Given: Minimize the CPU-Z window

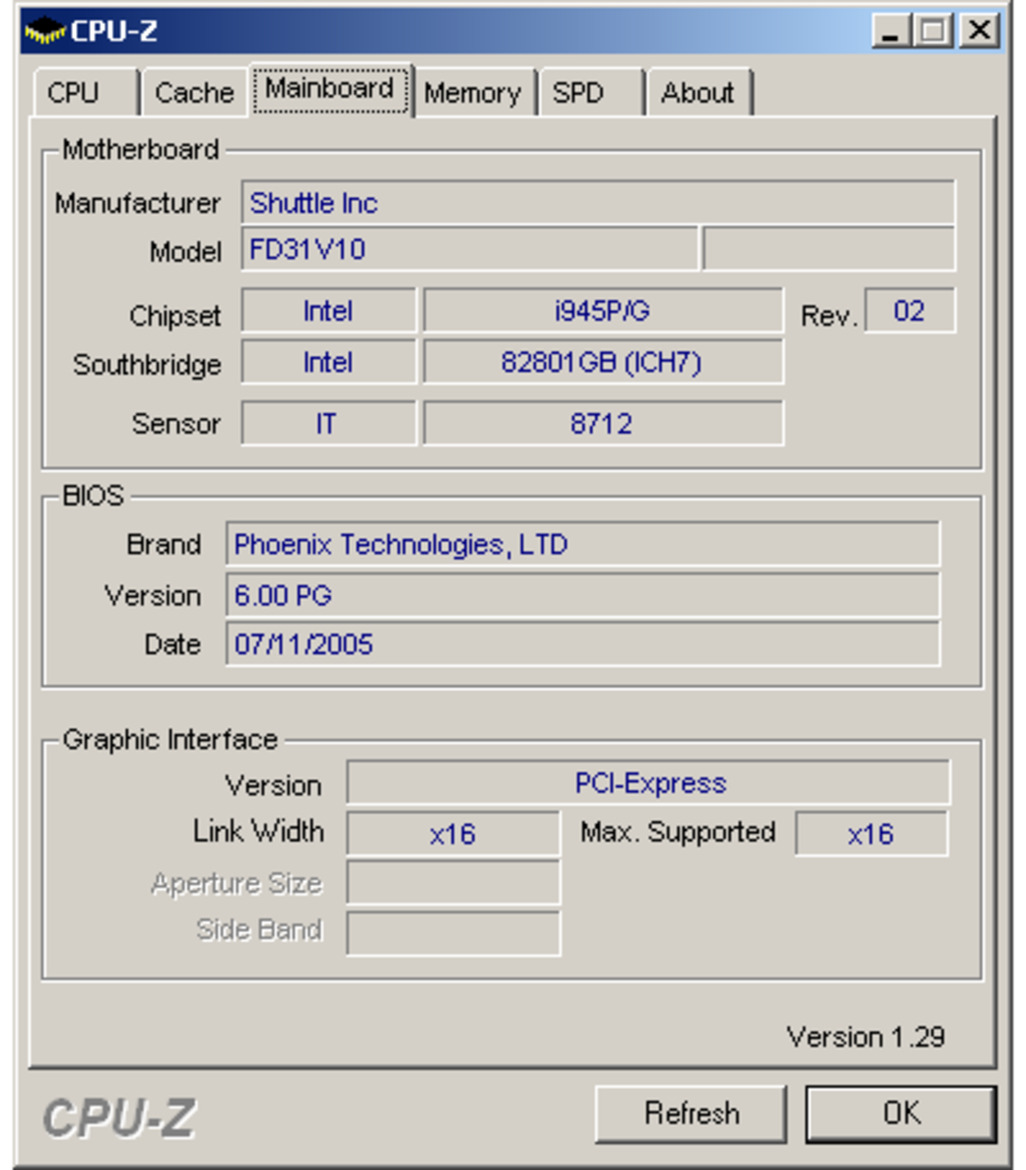Looking at the screenshot, I should (x=891, y=31).
